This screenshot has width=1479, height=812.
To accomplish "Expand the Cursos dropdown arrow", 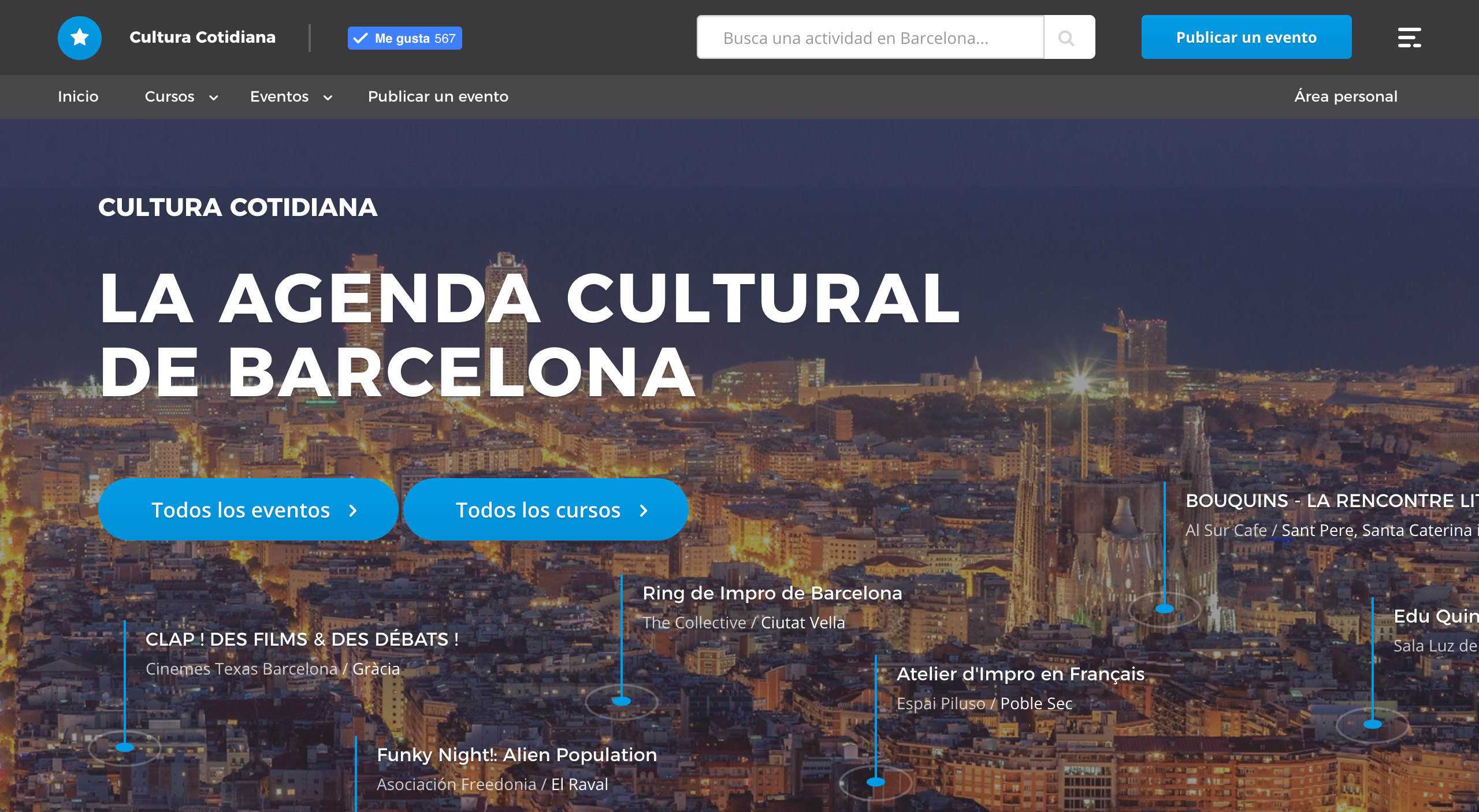I will tap(213, 98).
